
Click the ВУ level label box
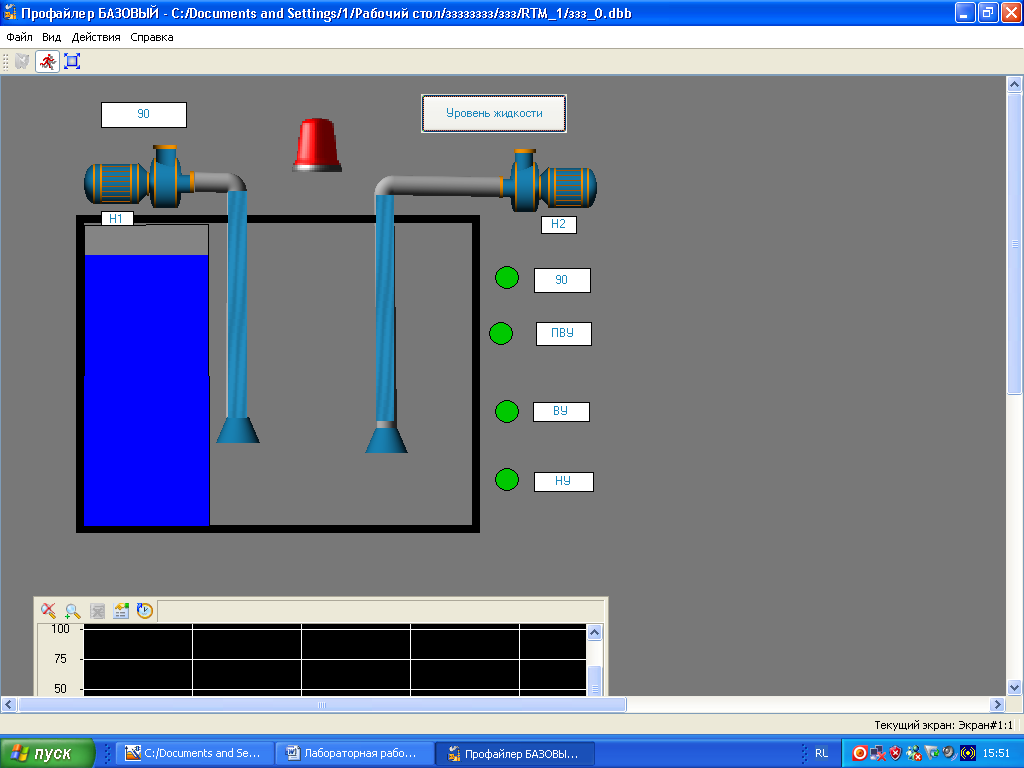[561, 411]
